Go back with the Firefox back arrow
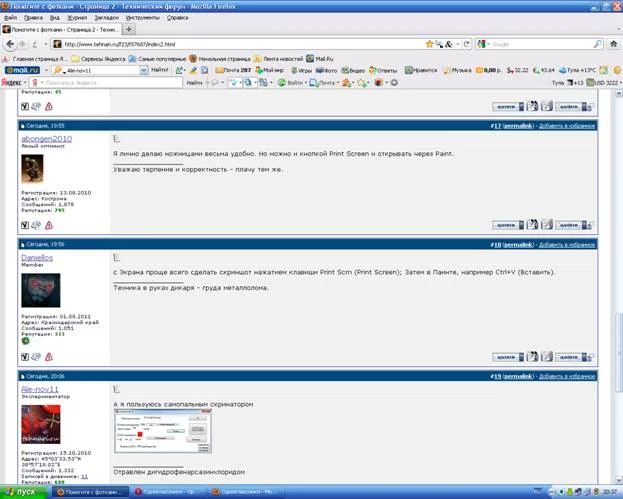The width and height of the screenshot is (623, 499). [x=10, y=44]
